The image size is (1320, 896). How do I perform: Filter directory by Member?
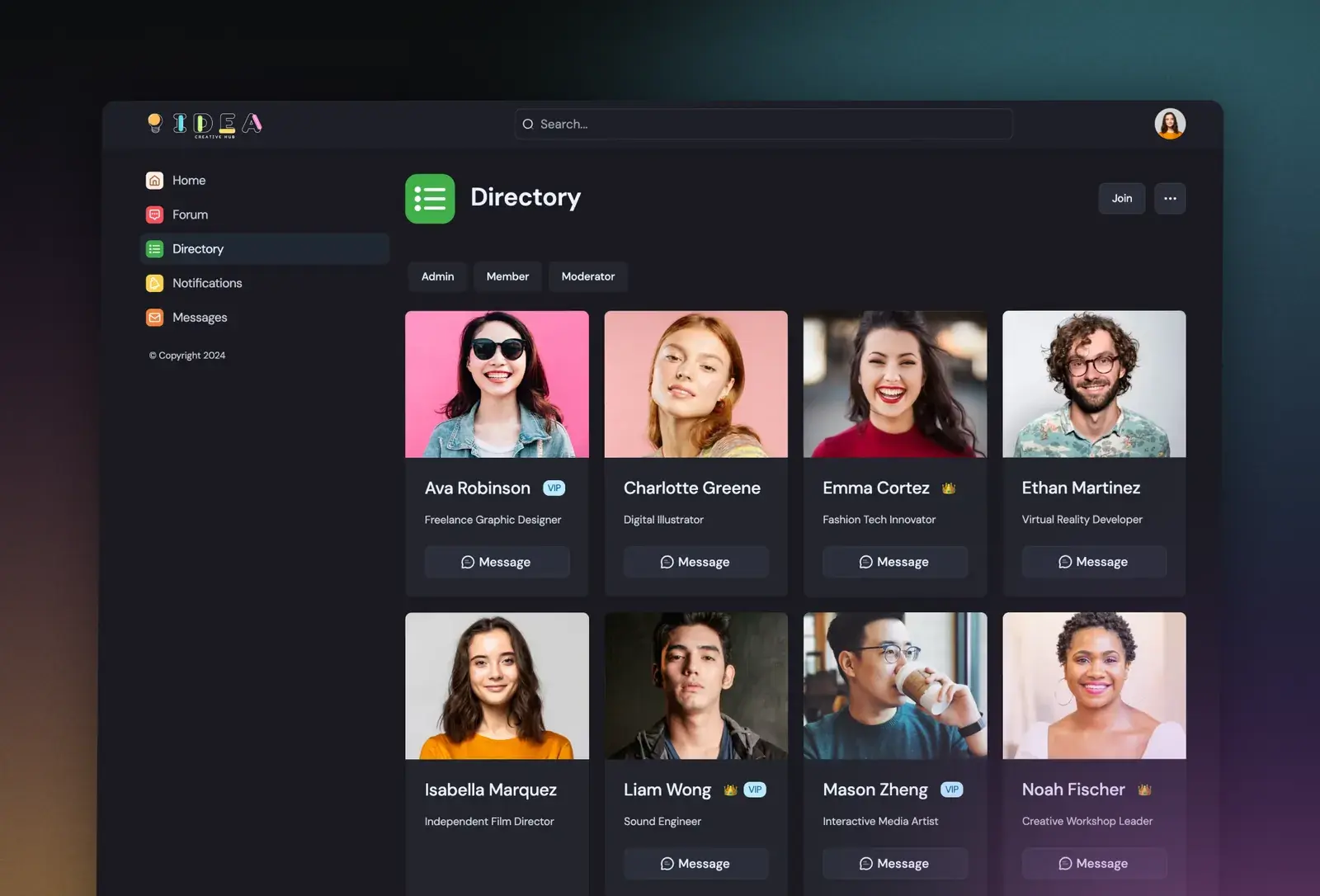pos(507,276)
